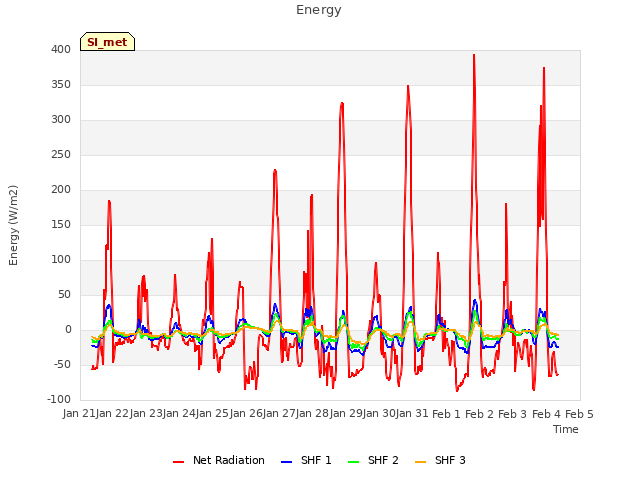Click the Feb 5 x-axis date label
This screenshot has width=640, height=480.
coord(579,414)
